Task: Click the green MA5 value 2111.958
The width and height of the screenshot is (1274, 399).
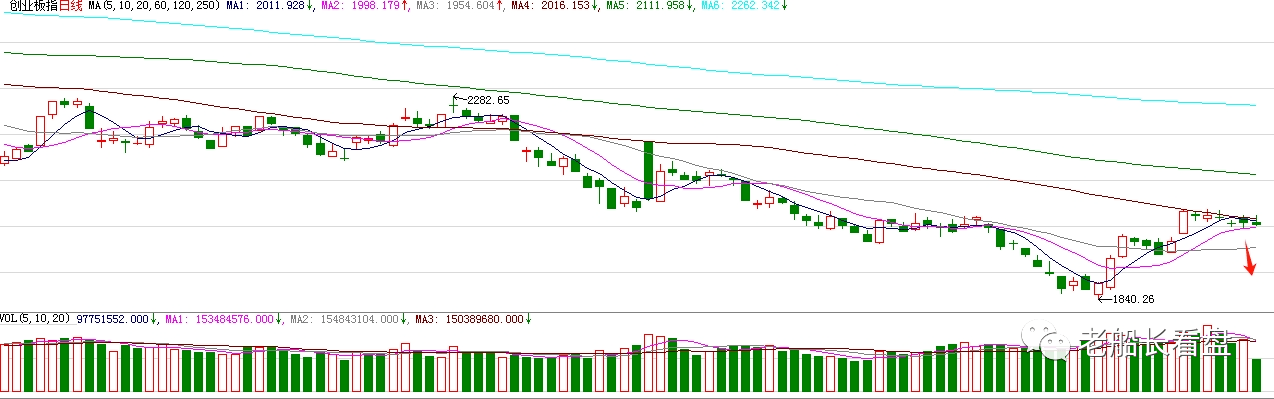Action: 660,6
